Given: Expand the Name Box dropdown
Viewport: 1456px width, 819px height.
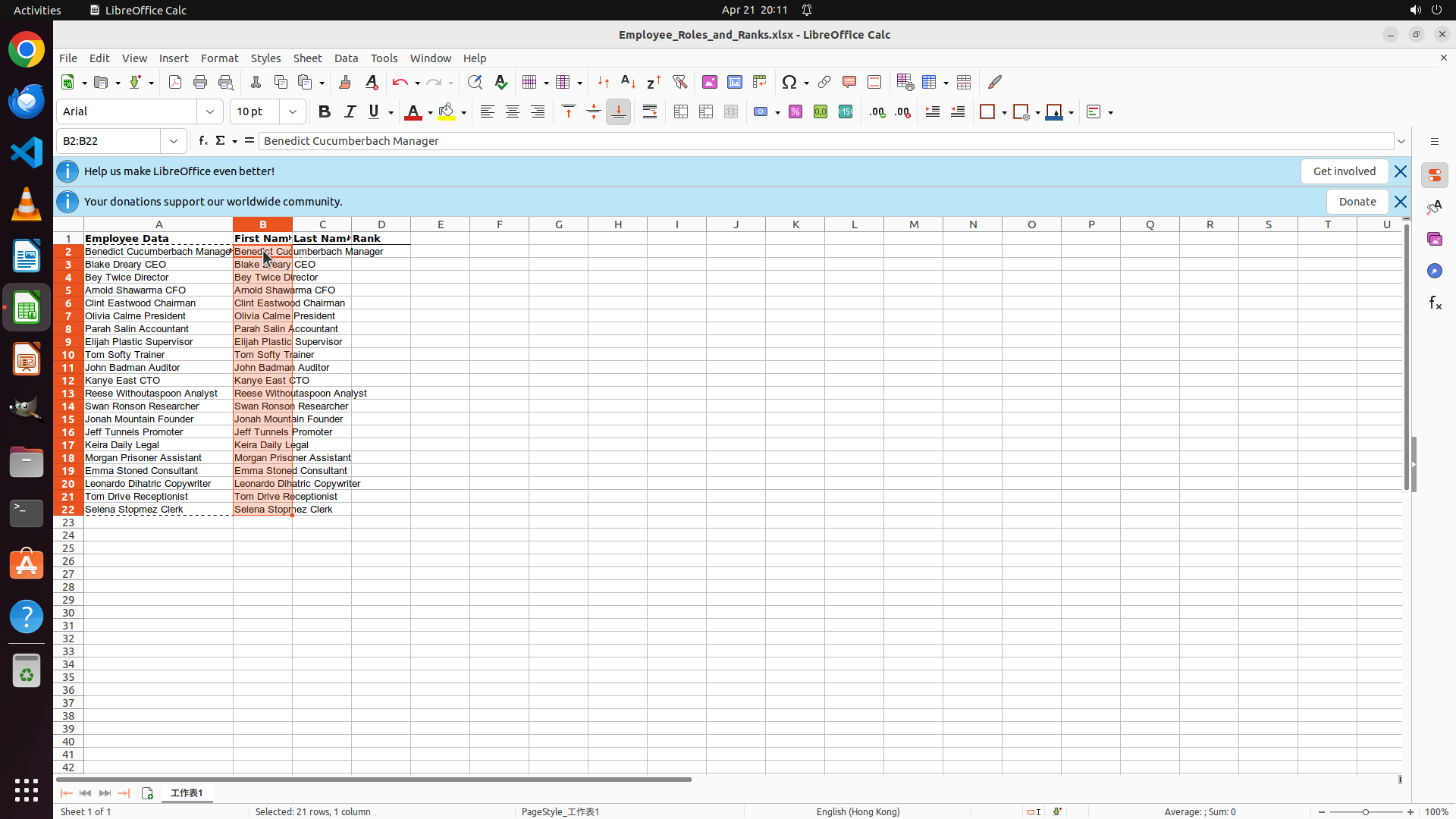Looking at the screenshot, I should click(174, 141).
